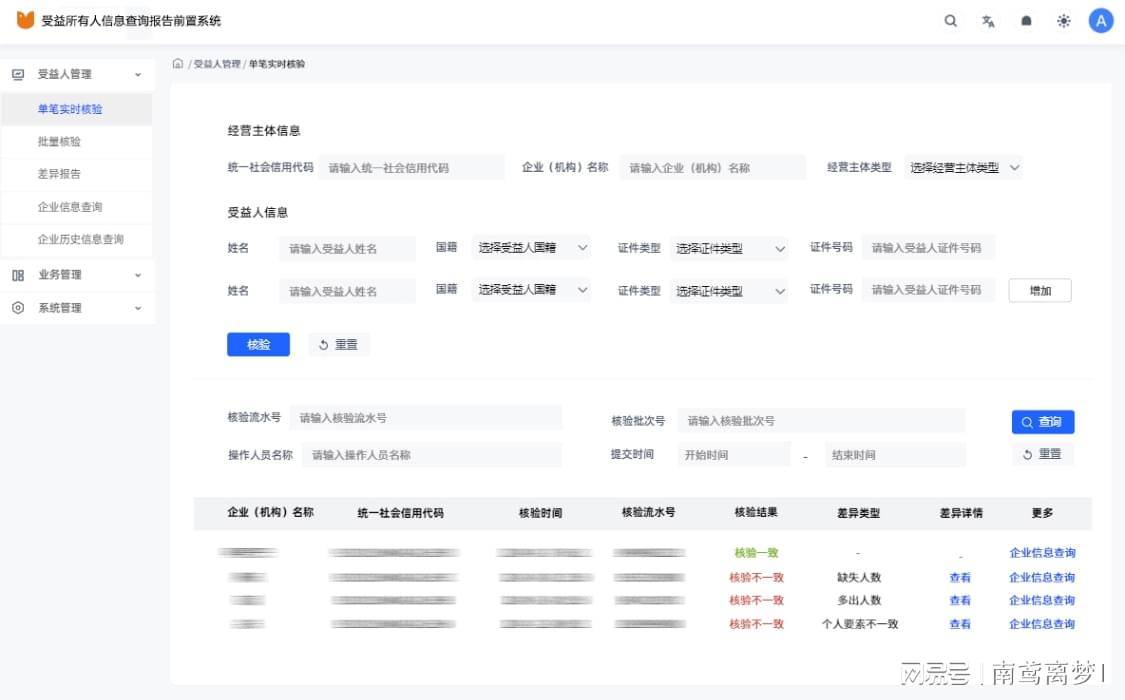Open second row 选择证件类型 dropdown
The height and width of the screenshot is (700, 1125).
(x=729, y=291)
